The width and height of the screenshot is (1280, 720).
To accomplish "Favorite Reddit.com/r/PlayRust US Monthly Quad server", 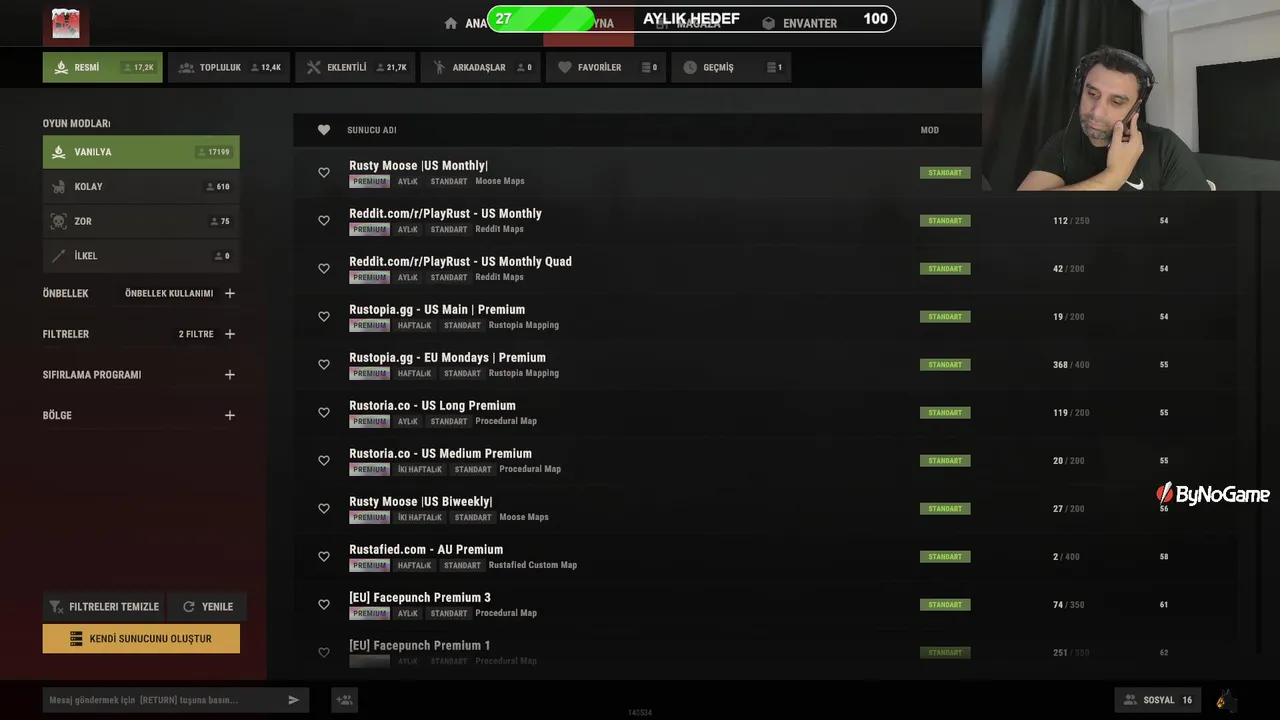I will coord(324,269).
